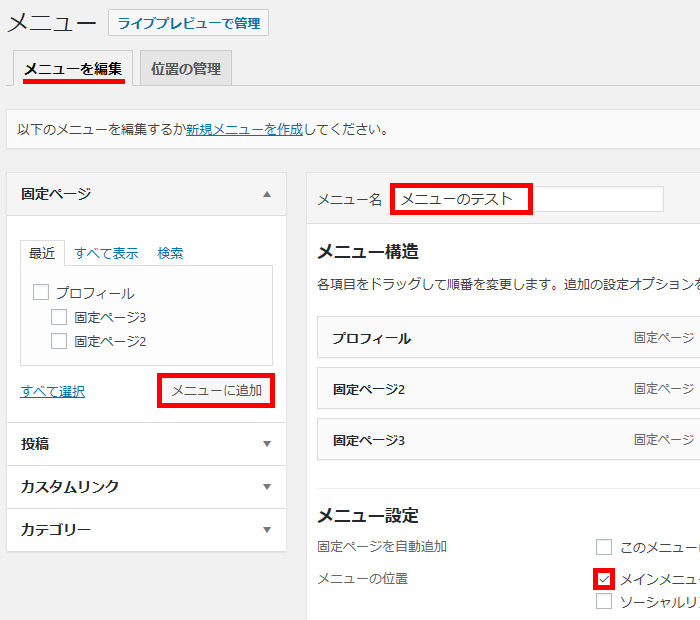Uncheck the メインメニュー position checkbox
The width and height of the screenshot is (700, 620).
(x=604, y=579)
